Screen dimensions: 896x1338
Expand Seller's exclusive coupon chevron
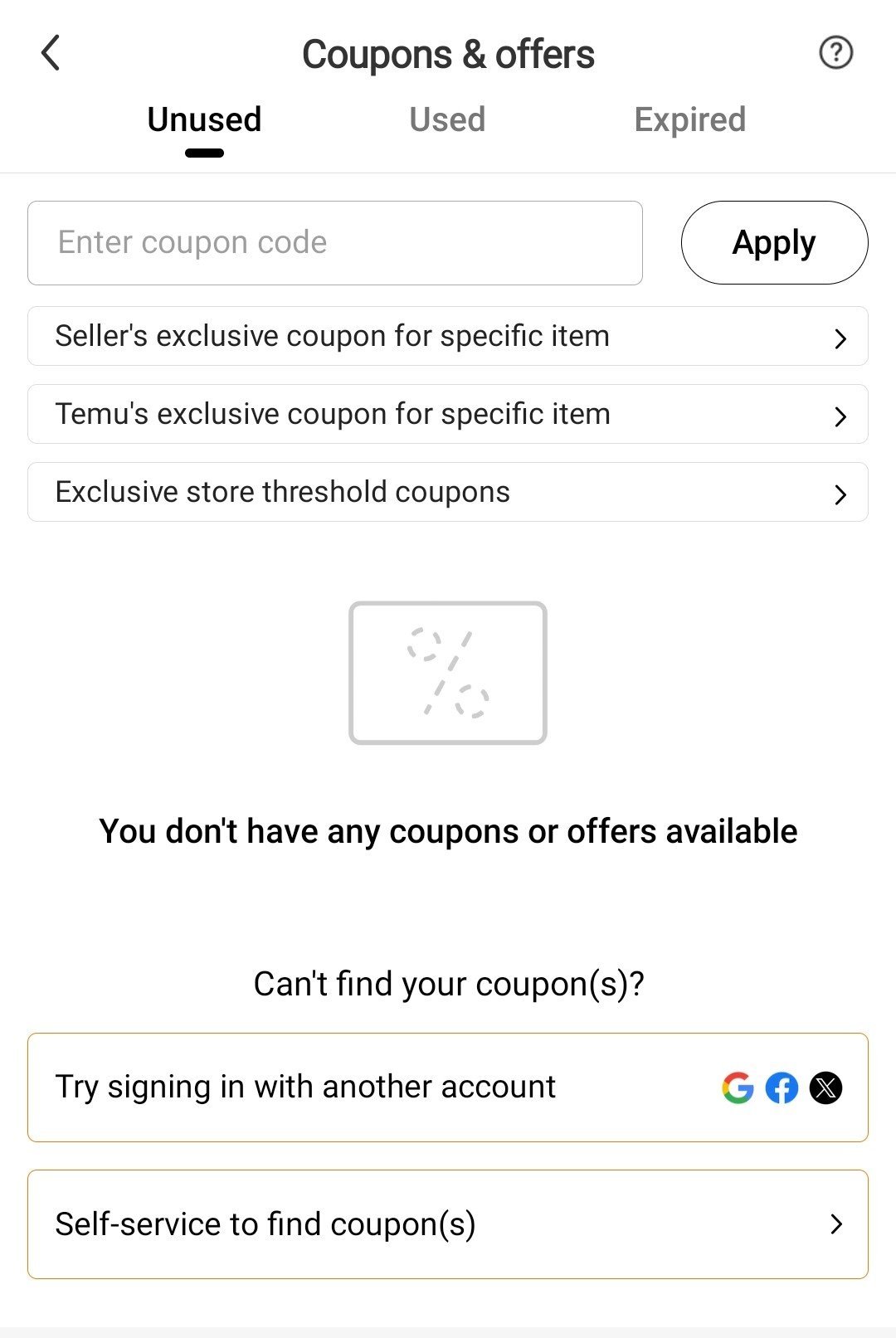point(840,338)
